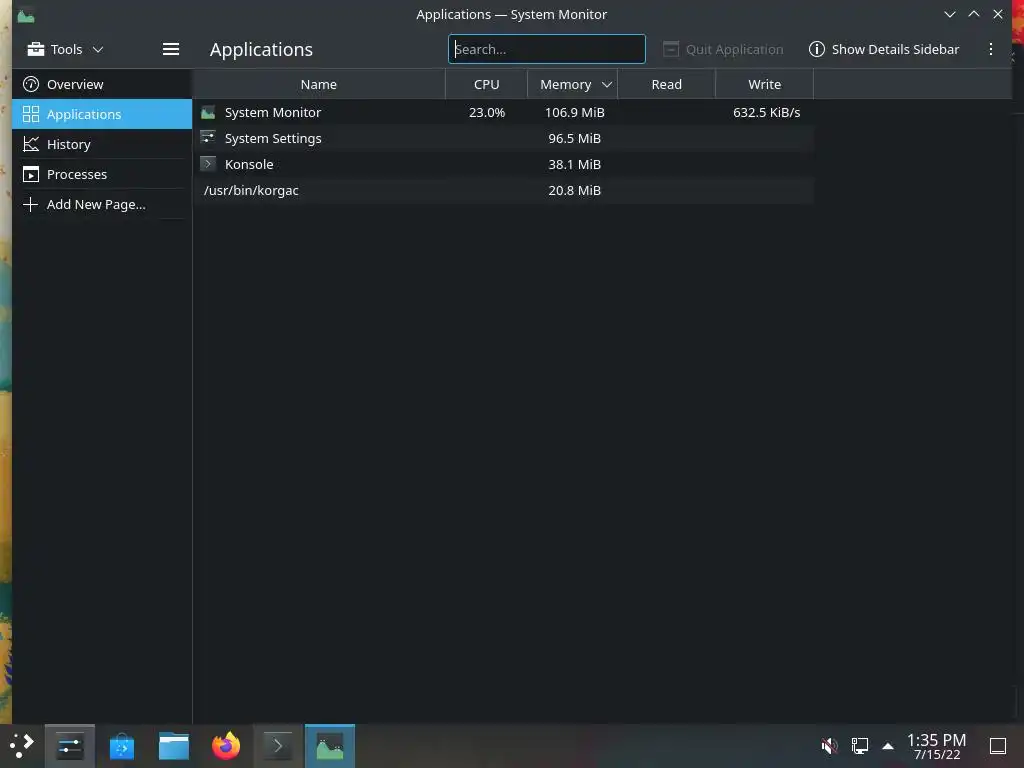The height and width of the screenshot is (768, 1024).
Task: Switch to Konsole in the taskbar
Action: (x=278, y=746)
